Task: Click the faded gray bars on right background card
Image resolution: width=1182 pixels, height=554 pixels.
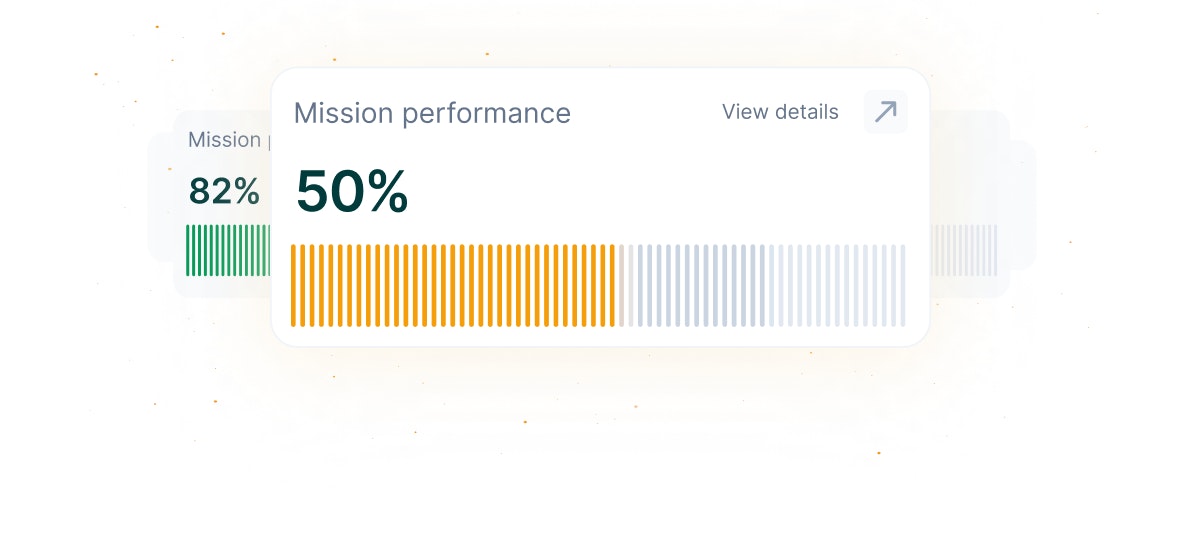Action: (963, 250)
